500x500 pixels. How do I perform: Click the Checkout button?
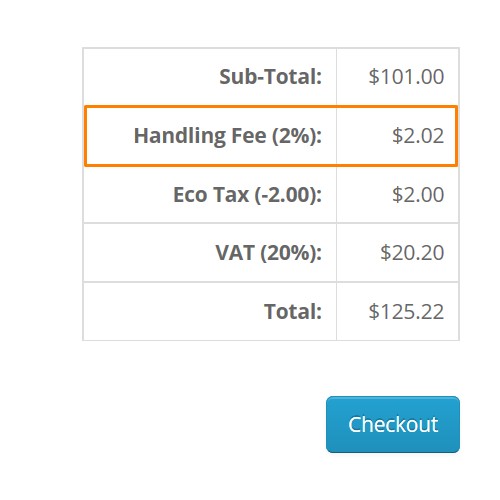pos(393,424)
